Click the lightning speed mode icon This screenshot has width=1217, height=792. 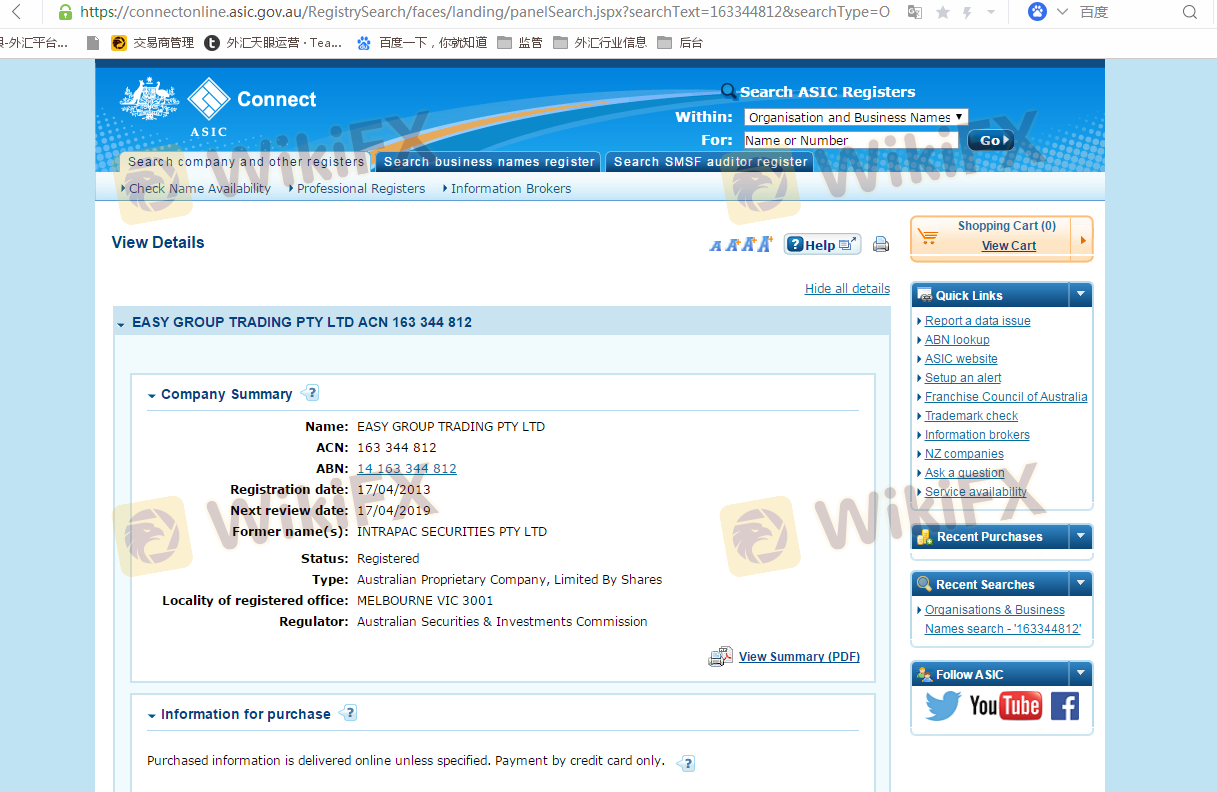click(966, 12)
